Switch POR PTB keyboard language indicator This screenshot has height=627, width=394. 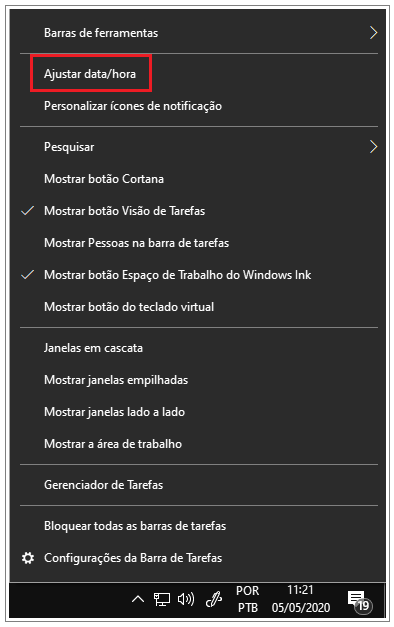pyautogui.click(x=248, y=599)
